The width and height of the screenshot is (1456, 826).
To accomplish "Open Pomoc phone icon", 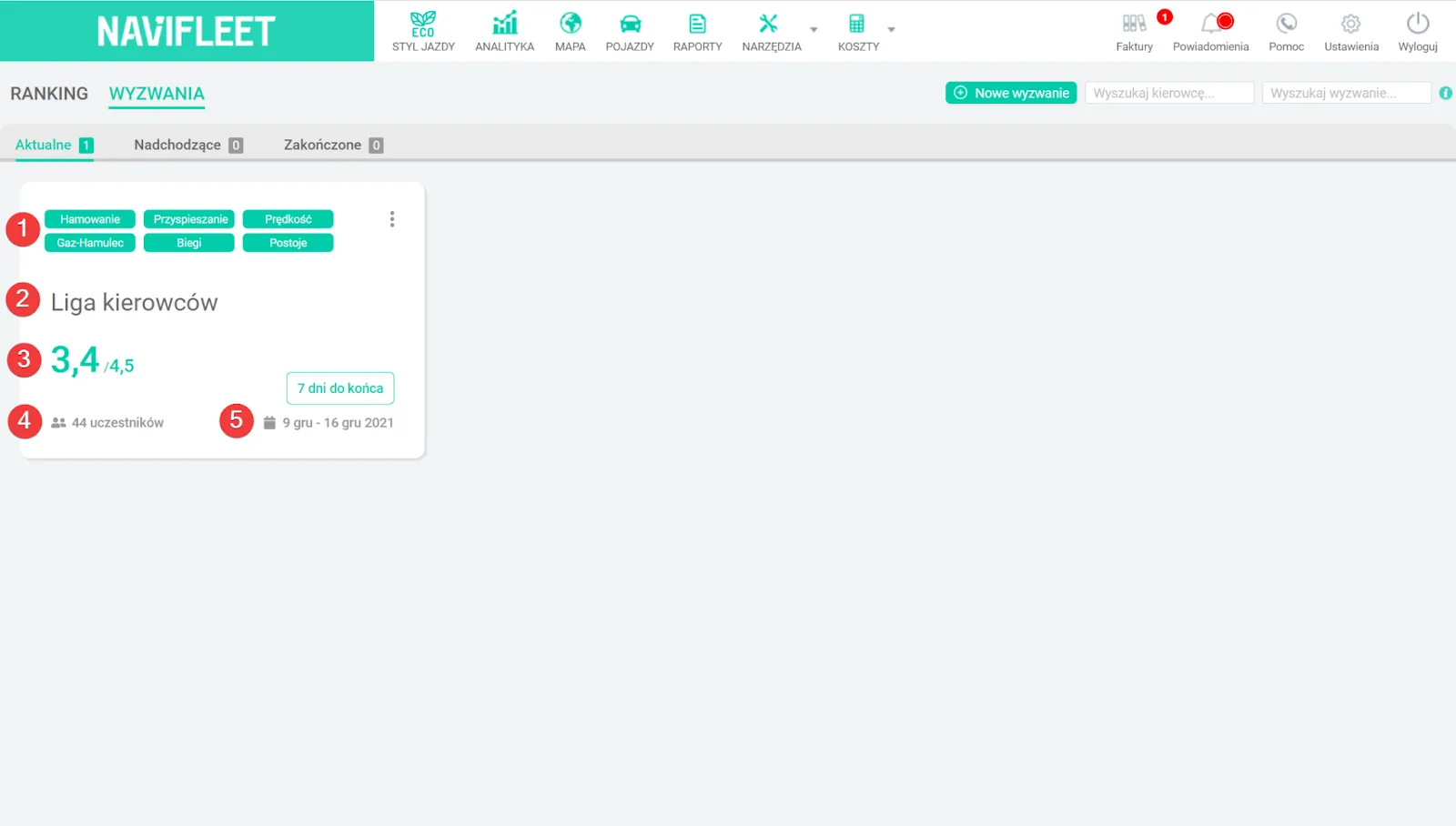I will pyautogui.click(x=1286, y=23).
